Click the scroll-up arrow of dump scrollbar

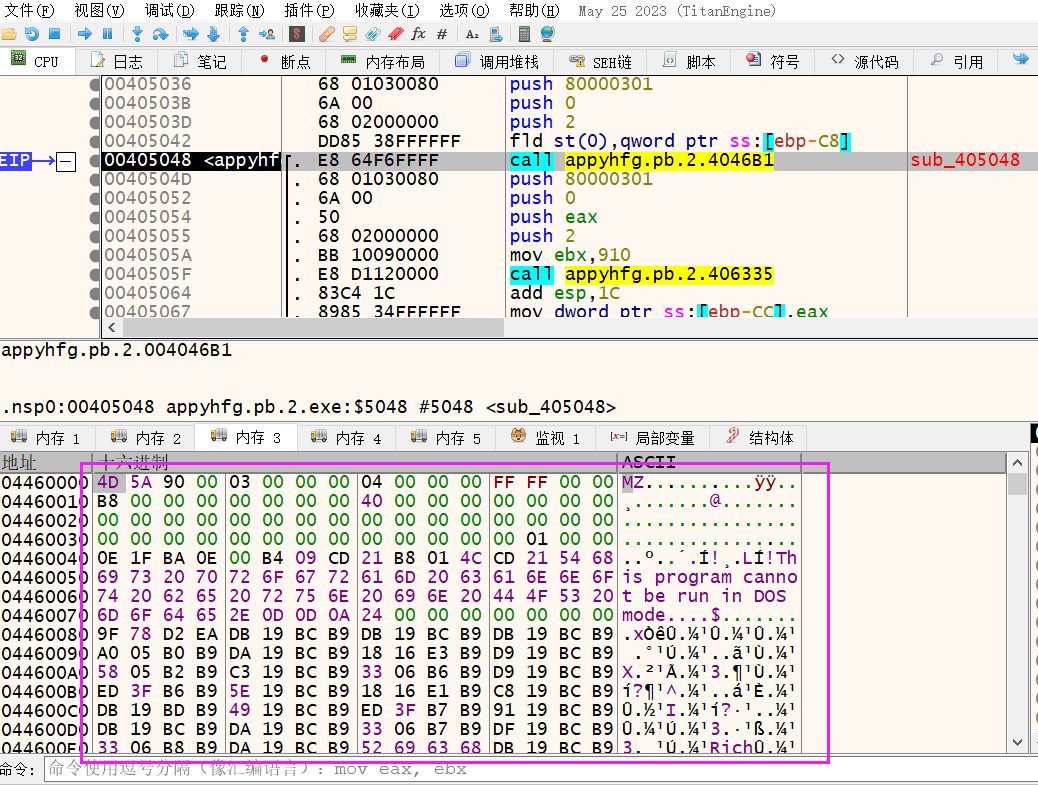pos(1017,463)
